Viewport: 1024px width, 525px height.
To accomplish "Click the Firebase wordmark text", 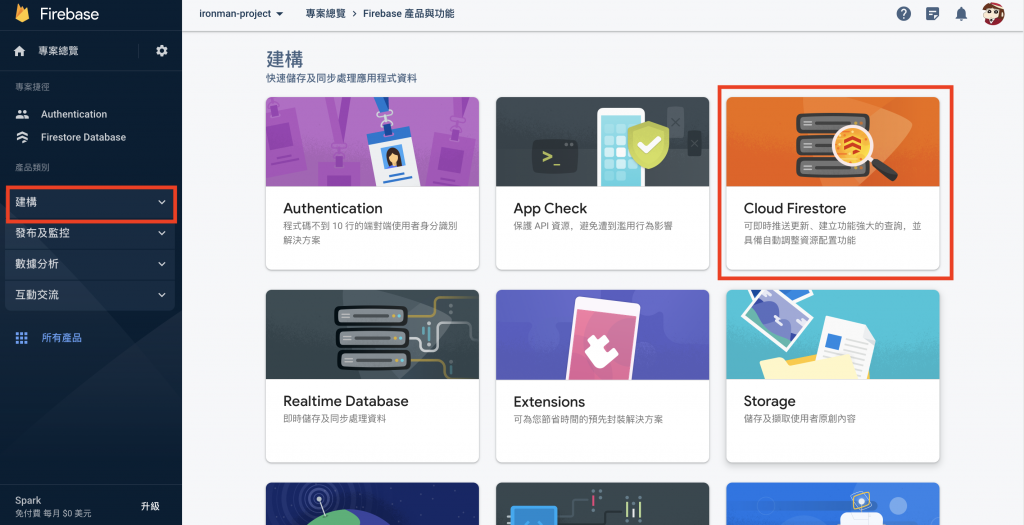I will (69, 14).
